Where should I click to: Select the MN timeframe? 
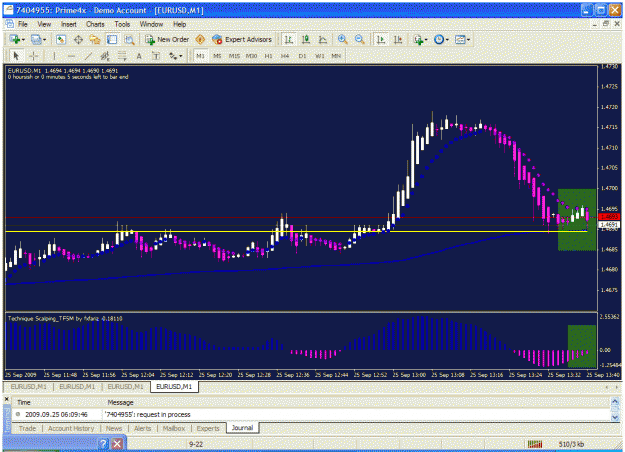pos(336,56)
